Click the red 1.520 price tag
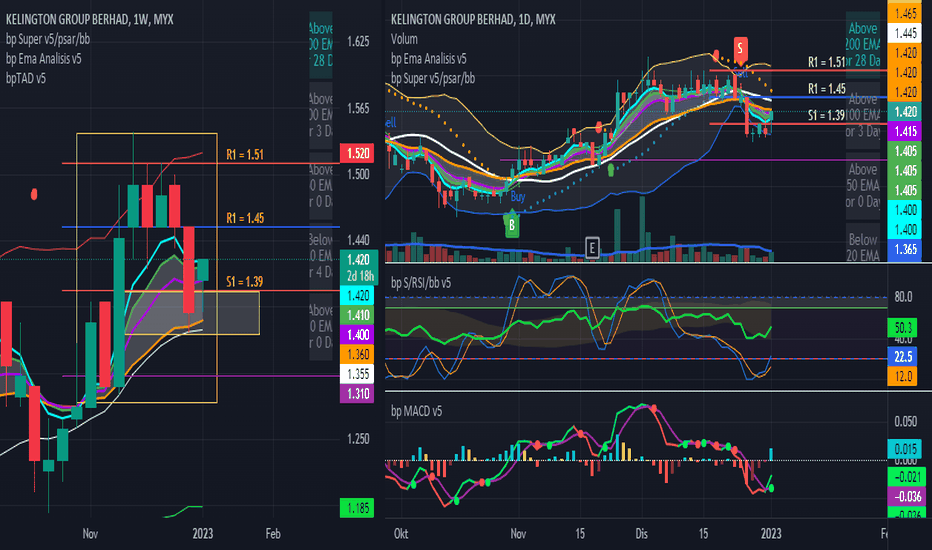932x550 pixels. (357, 153)
